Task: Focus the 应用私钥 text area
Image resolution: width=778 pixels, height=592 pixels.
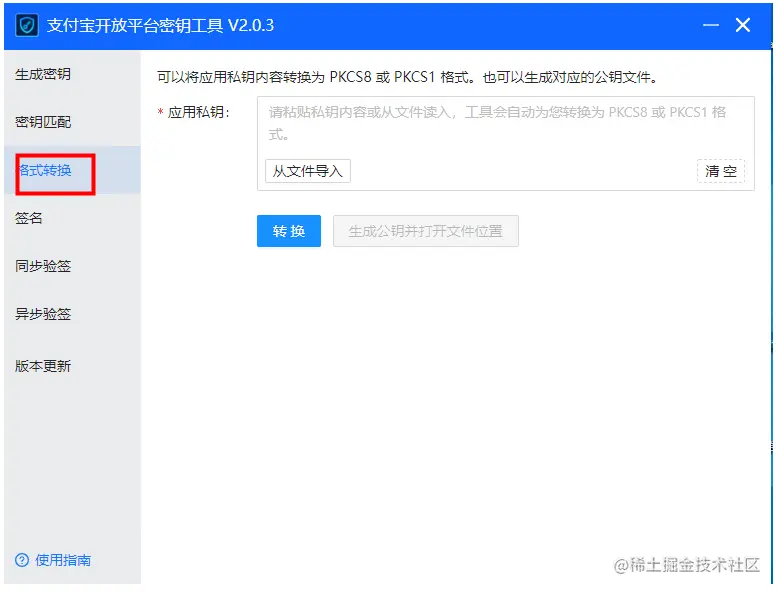Action: [506, 143]
